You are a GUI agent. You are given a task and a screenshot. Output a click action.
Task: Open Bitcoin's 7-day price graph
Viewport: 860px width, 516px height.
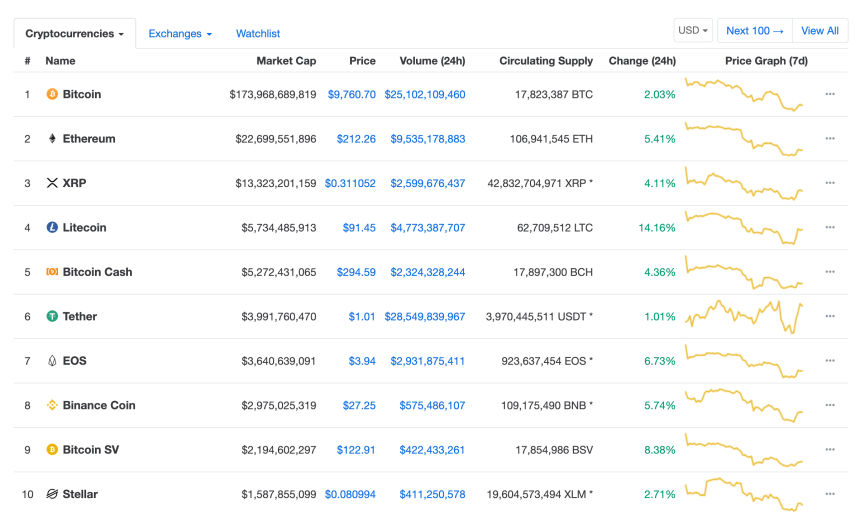coord(744,94)
